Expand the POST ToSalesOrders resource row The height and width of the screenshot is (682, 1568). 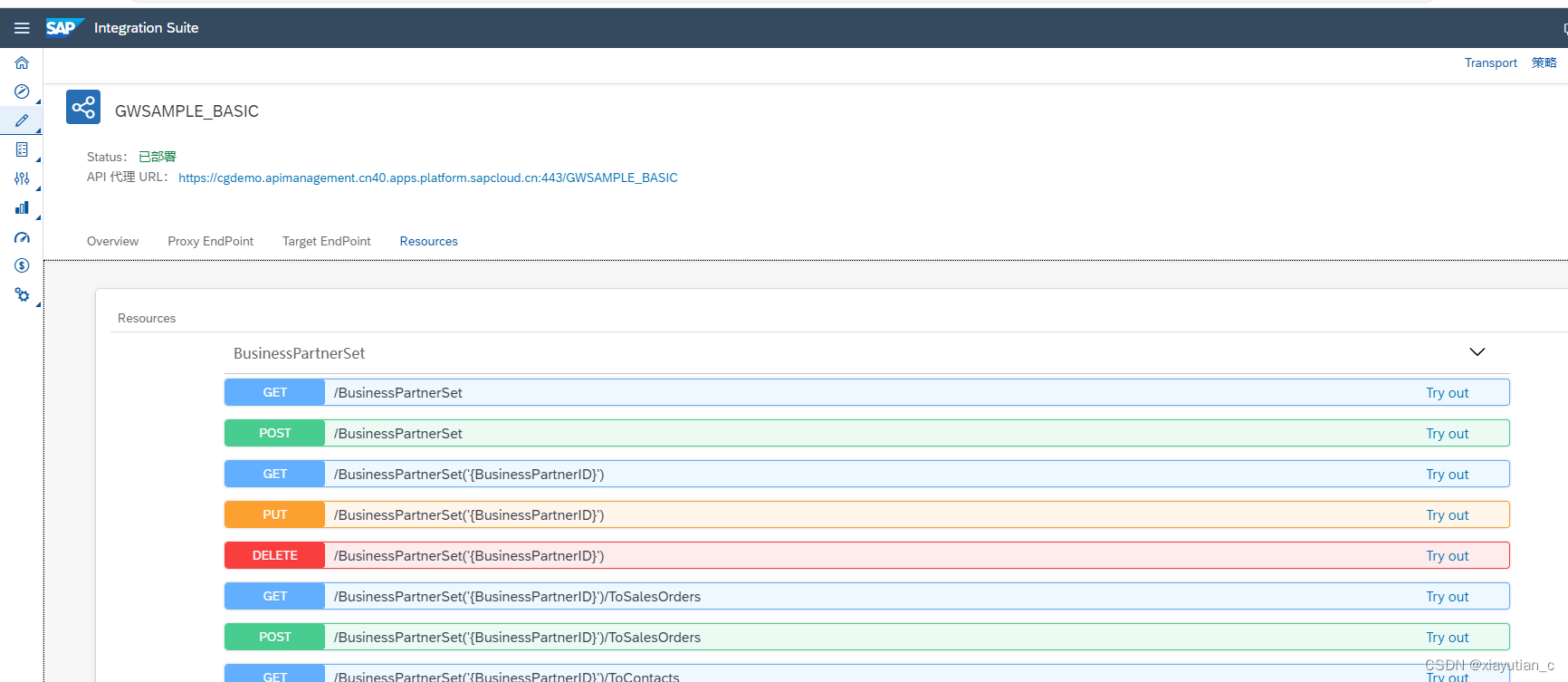[x=867, y=637]
